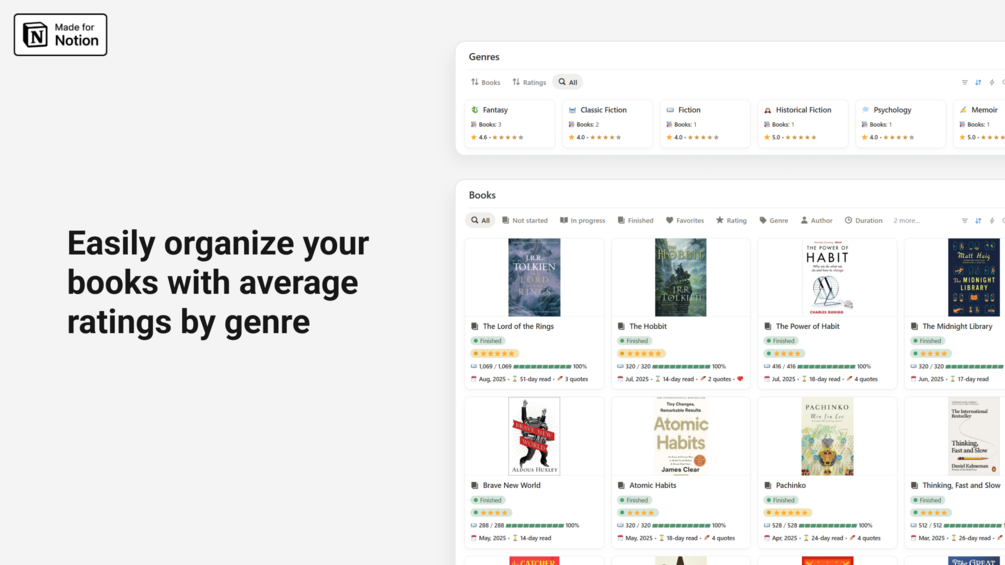Click the filter icon in Books toolbar
The height and width of the screenshot is (565, 1005).
(x=965, y=220)
